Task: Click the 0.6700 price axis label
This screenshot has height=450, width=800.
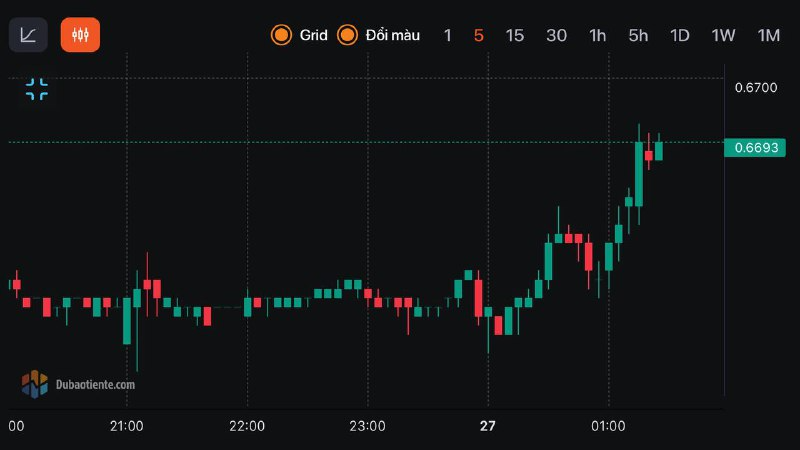Action: pos(756,88)
